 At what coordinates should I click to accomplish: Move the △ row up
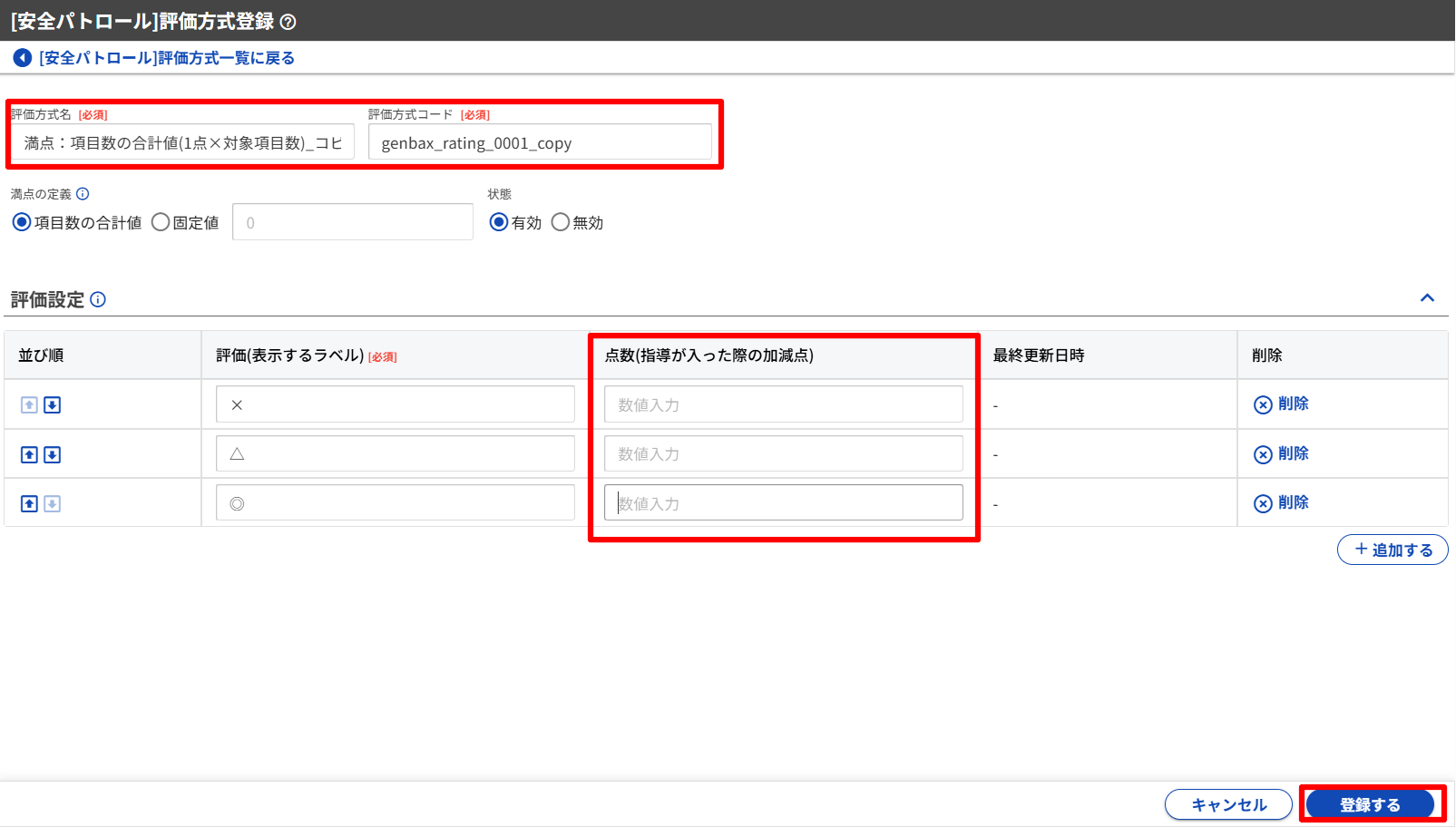[29, 454]
